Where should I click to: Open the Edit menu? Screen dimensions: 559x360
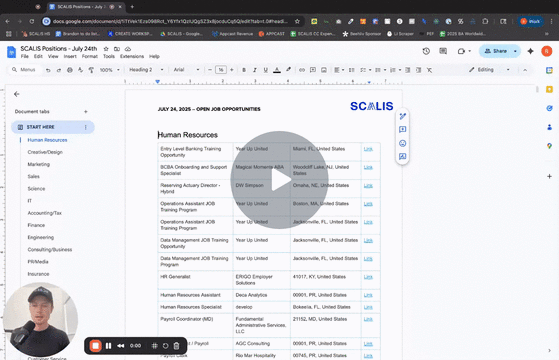tap(38, 56)
